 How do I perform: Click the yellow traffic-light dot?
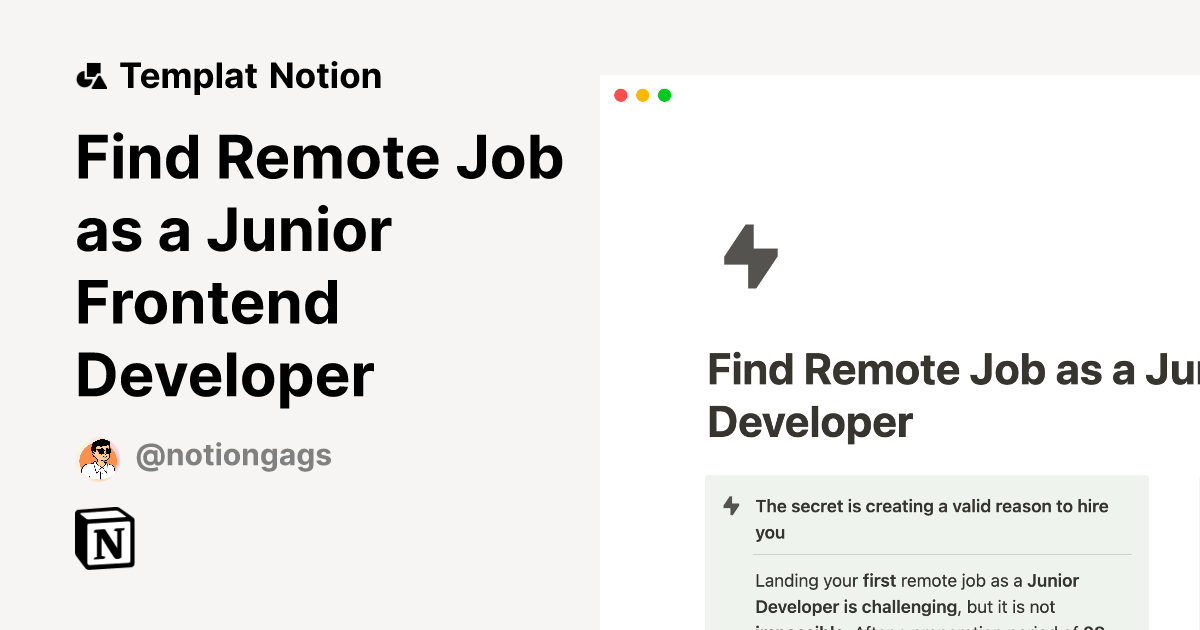[x=643, y=95]
